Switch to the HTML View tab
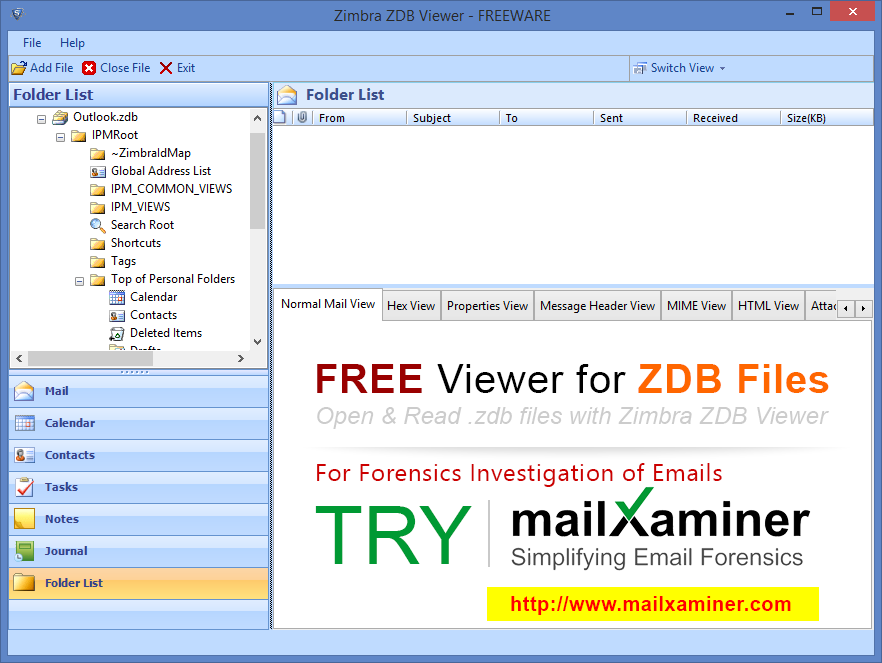 [768, 306]
